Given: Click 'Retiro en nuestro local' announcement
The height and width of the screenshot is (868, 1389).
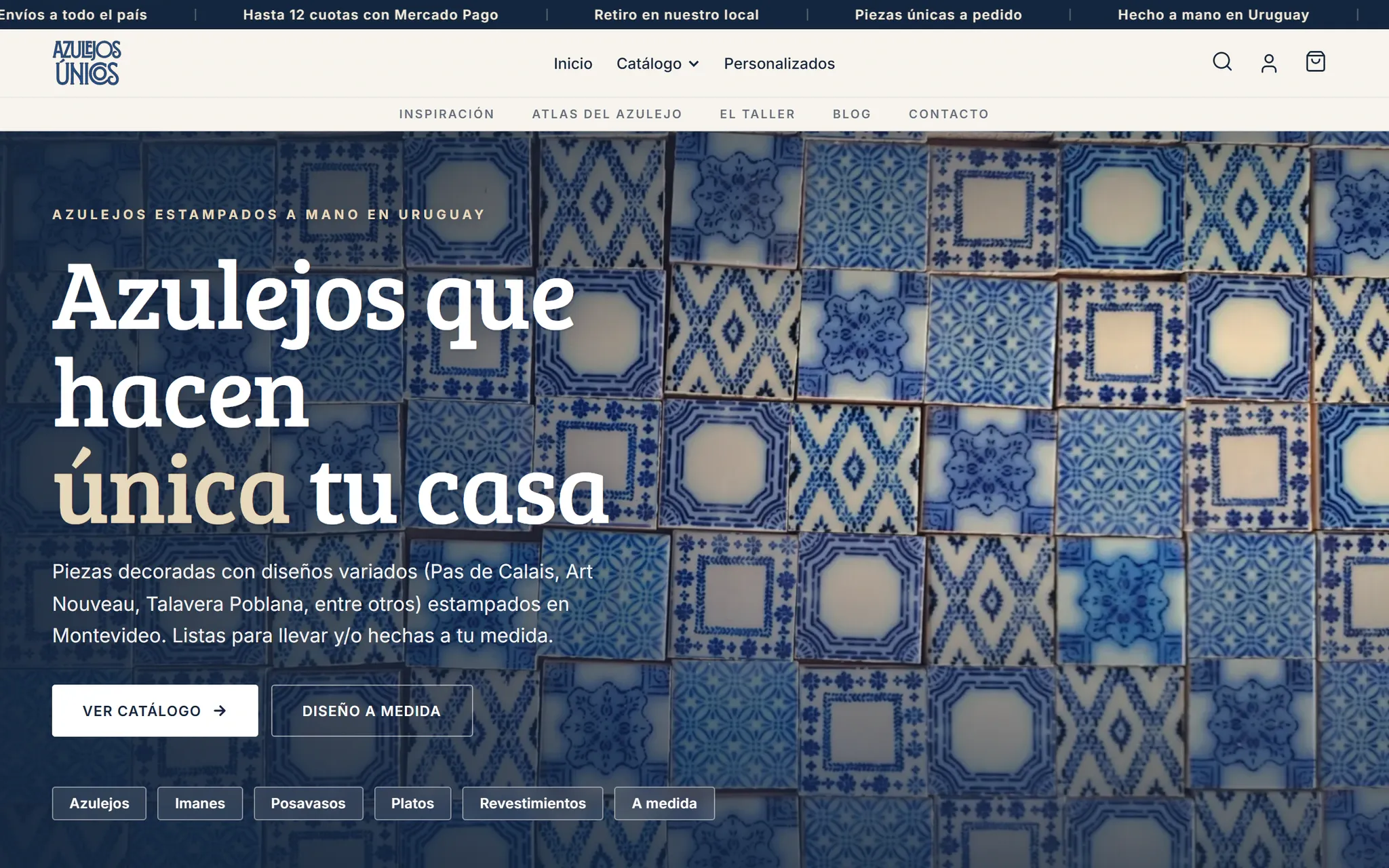Looking at the screenshot, I should pos(676,14).
